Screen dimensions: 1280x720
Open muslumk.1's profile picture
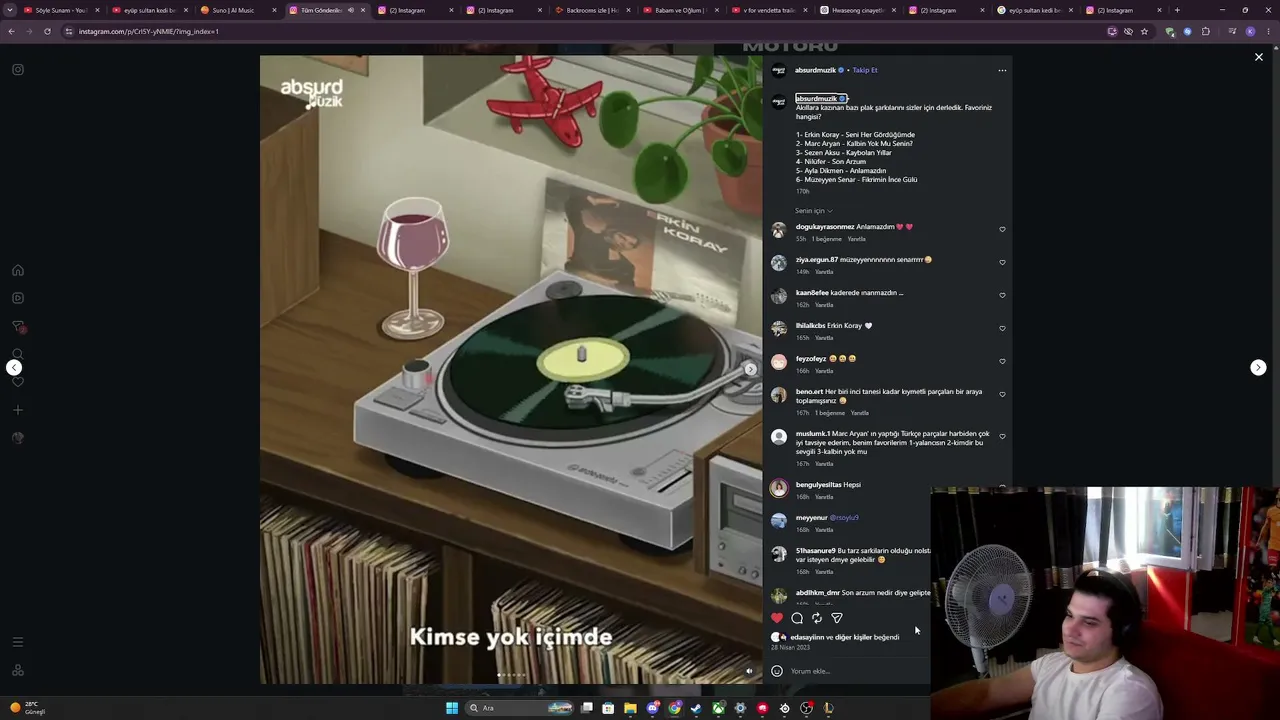click(x=779, y=437)
